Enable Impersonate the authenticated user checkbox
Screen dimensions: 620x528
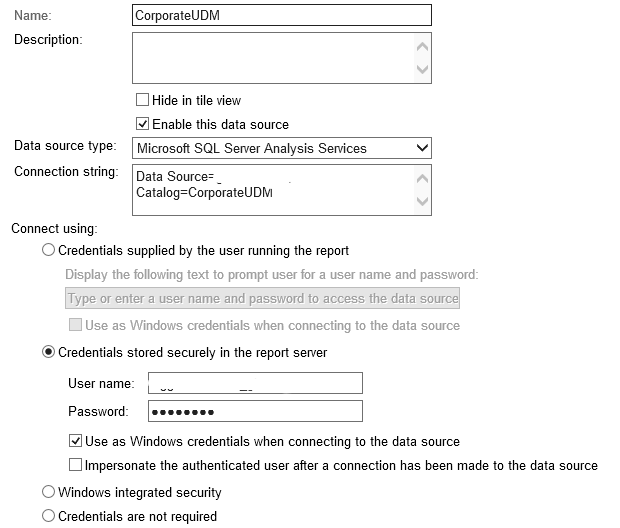pos(76,465)
